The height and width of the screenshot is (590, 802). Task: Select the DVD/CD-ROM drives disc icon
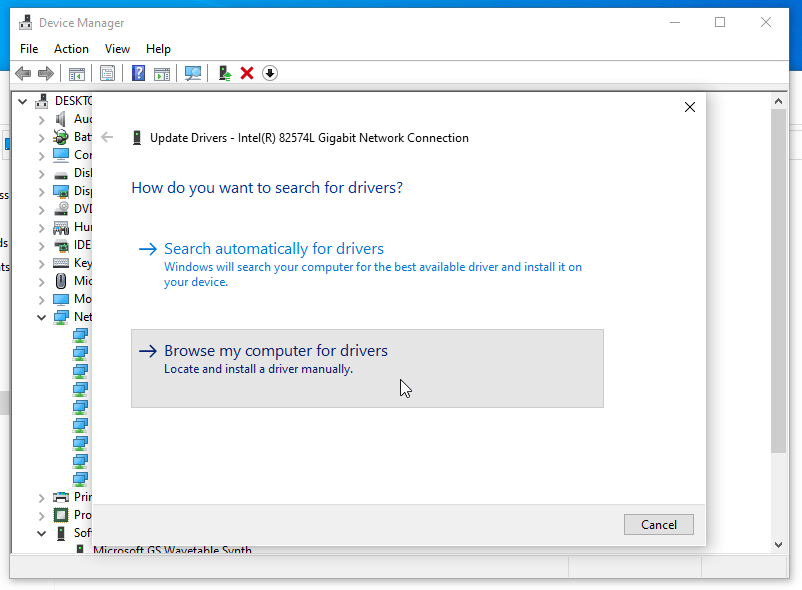[61, 209]
